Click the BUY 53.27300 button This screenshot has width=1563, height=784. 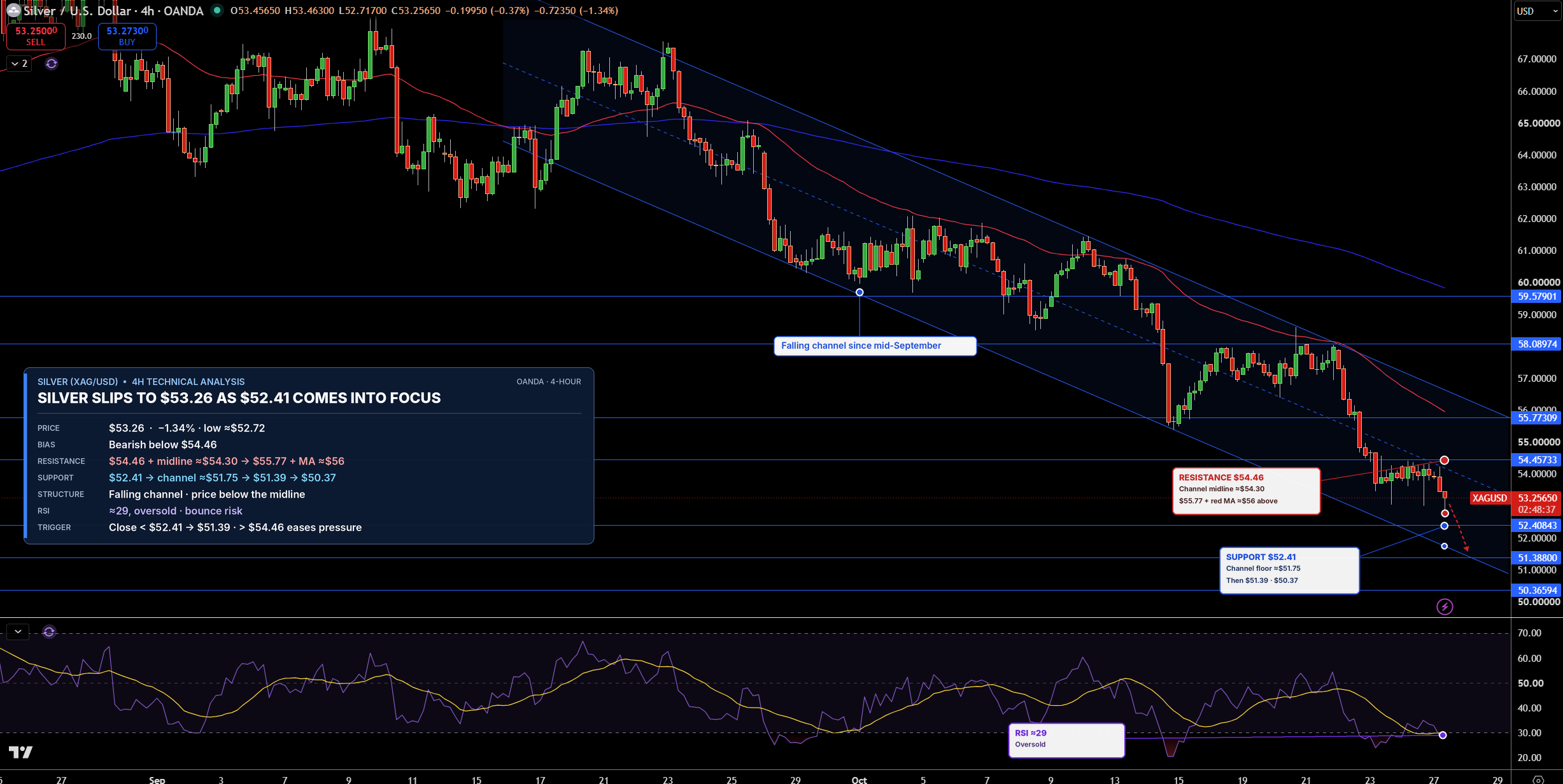(127, 36)
